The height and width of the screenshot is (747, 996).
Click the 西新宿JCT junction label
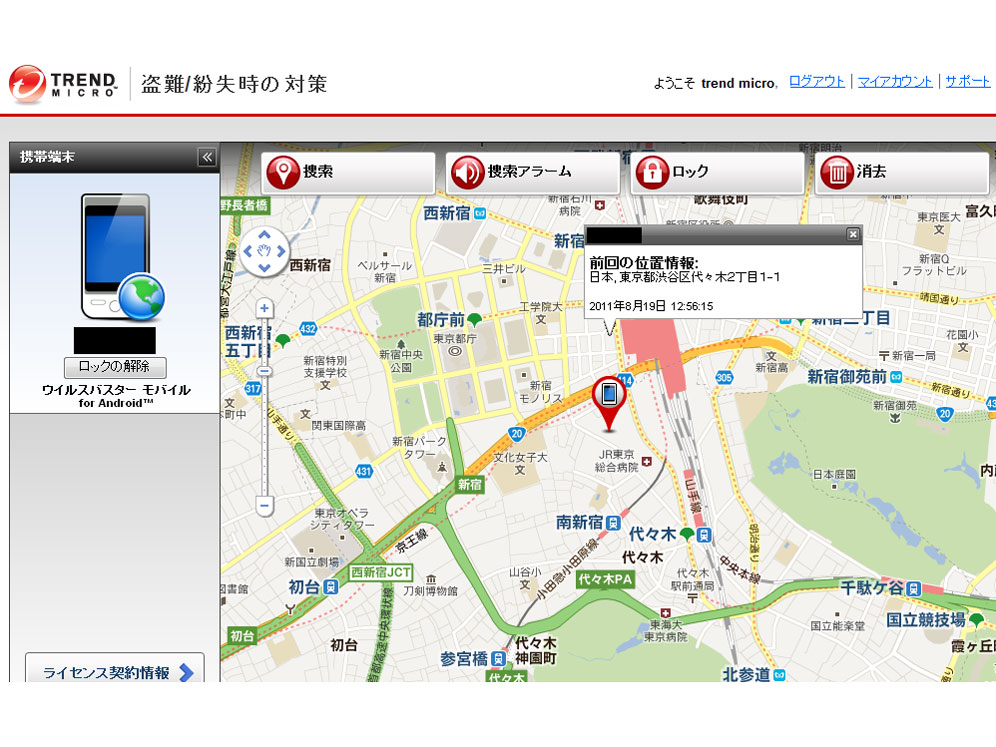click(x=381, y=572)
